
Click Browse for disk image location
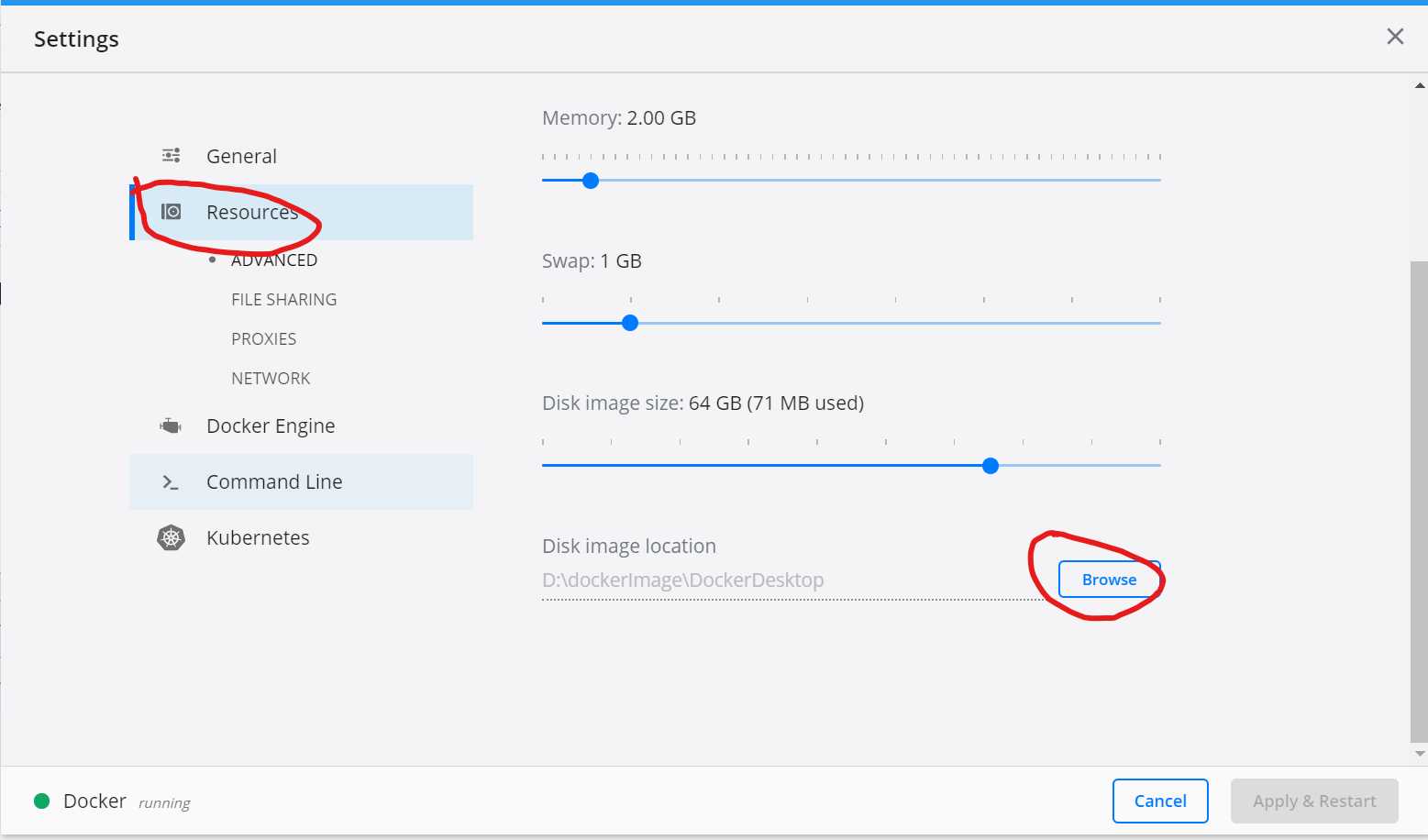coord(1110,580)
